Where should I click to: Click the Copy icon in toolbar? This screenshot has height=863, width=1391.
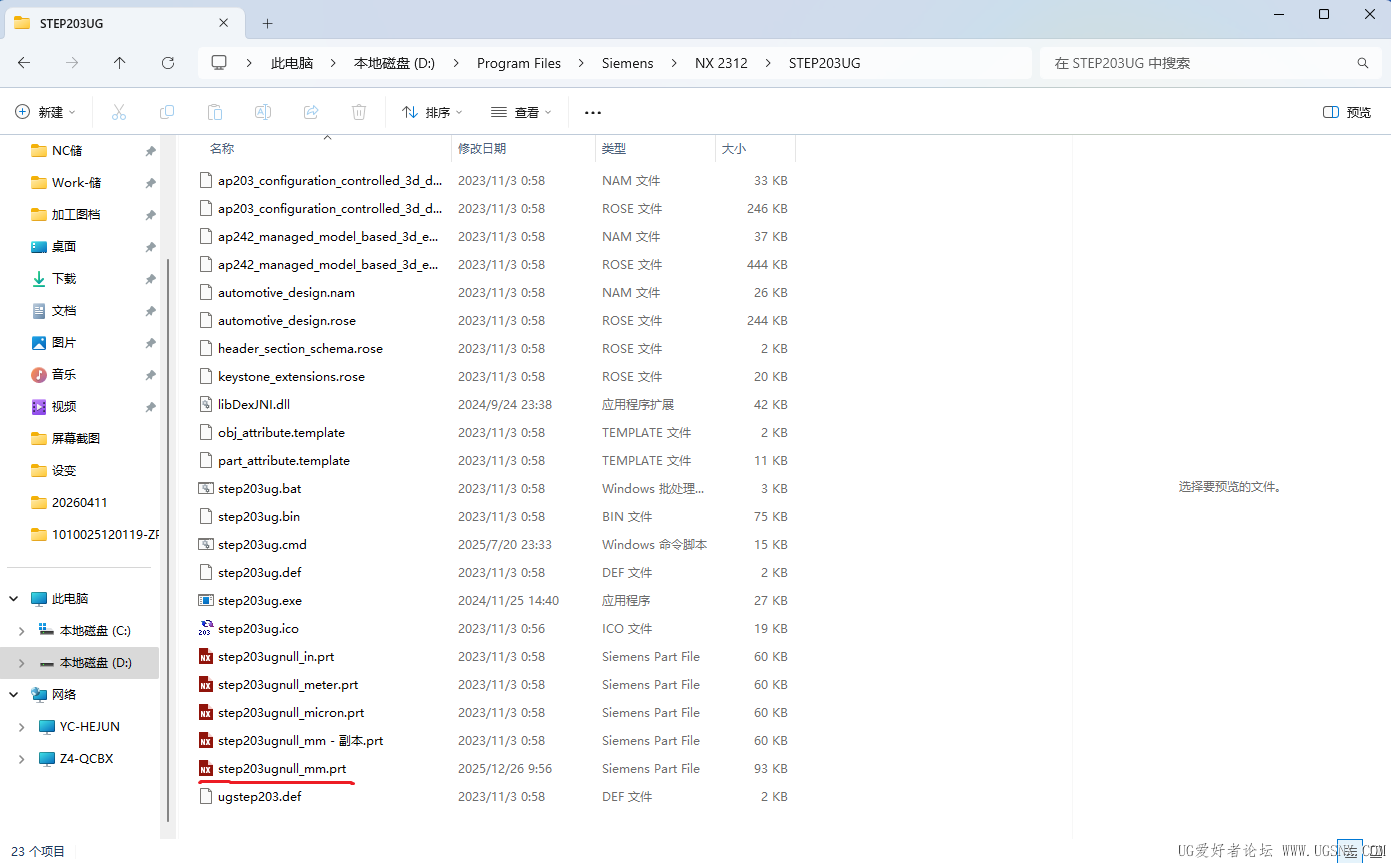click(167, 112)
